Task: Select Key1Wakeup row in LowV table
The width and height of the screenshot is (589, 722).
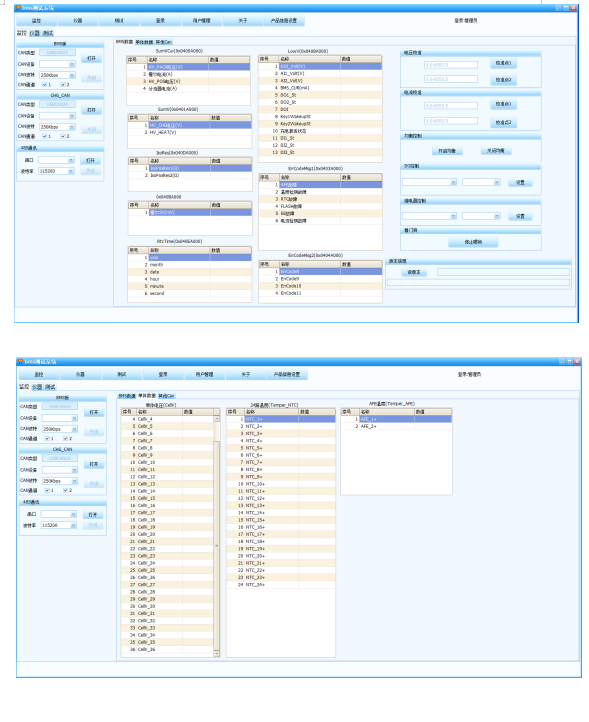Action: coord(320,117)
